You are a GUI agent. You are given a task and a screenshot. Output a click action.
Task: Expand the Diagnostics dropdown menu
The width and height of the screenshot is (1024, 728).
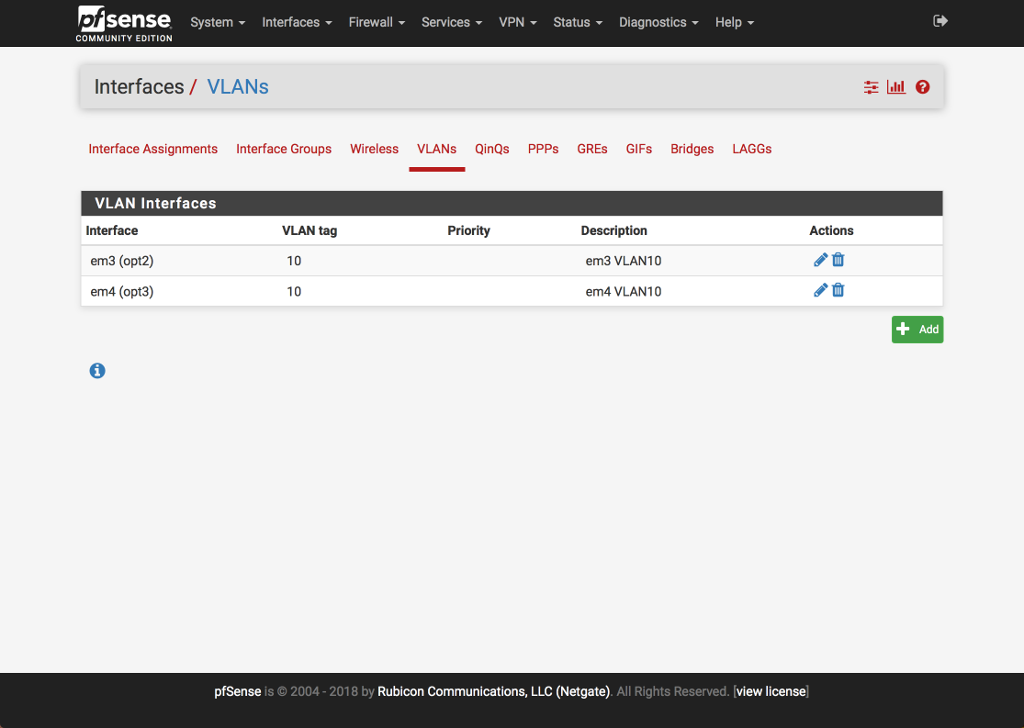658,22
